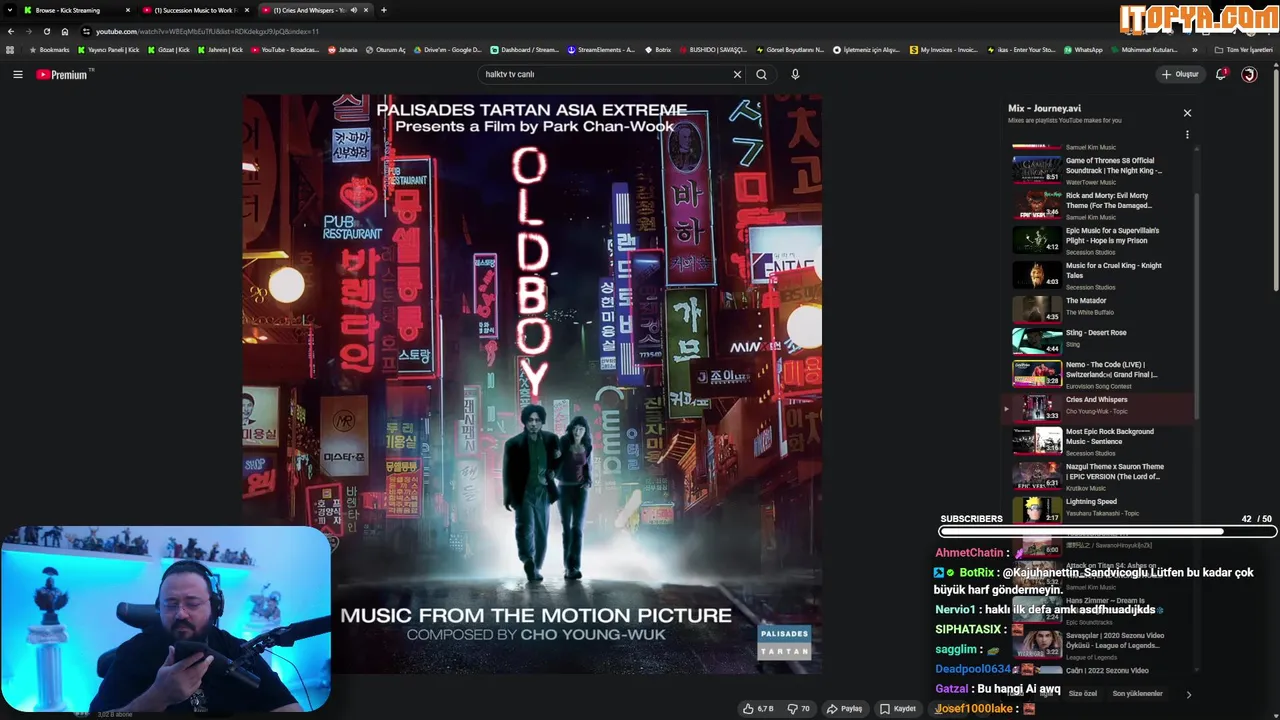The height and width of the screenshot is (720, 1280).
Task: Open YouTube - Broadcast bookmark
Action: pos(284,50)
